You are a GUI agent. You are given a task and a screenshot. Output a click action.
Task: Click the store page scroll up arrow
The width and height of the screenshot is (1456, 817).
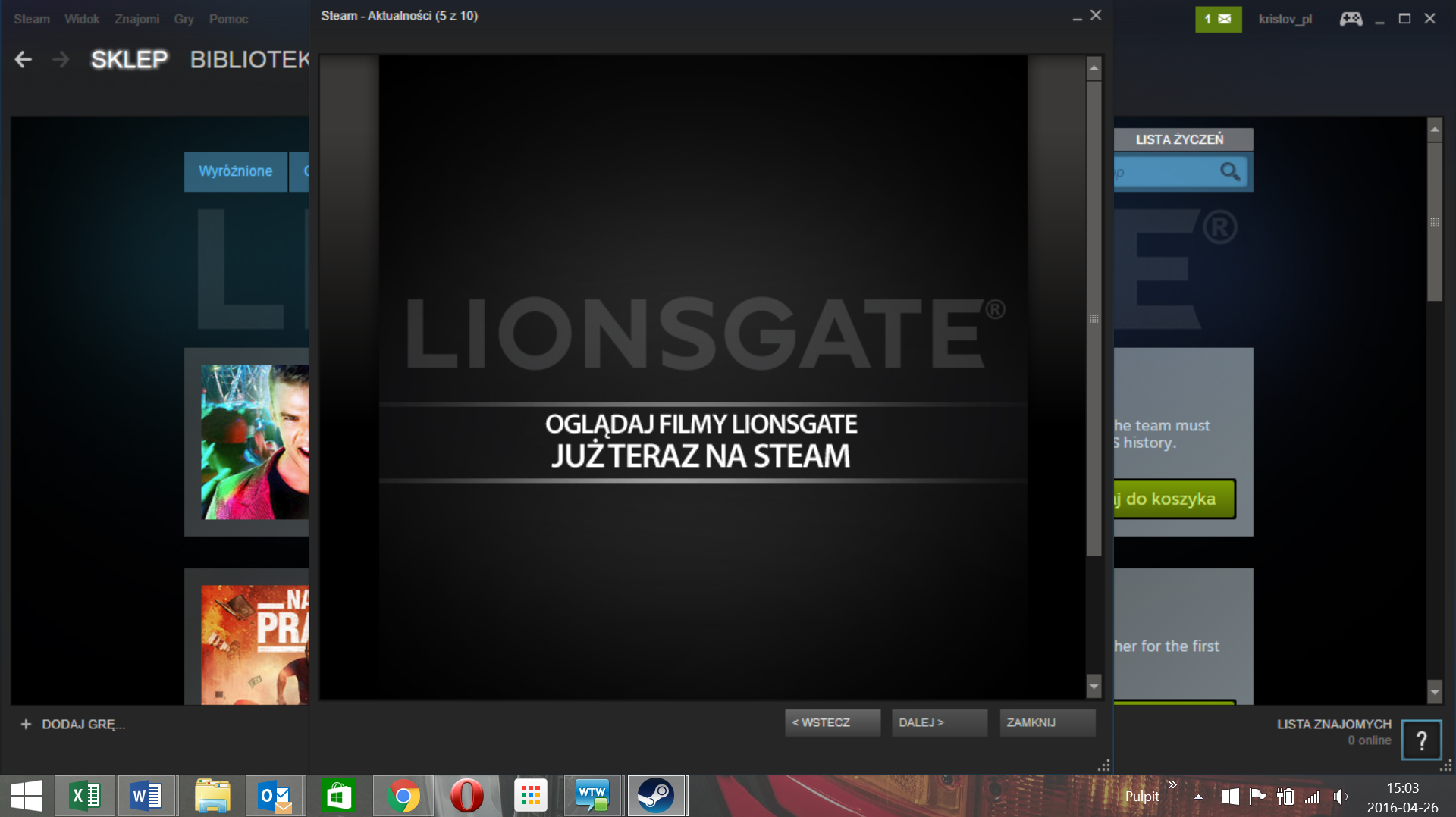click(x=1434, y=130)
